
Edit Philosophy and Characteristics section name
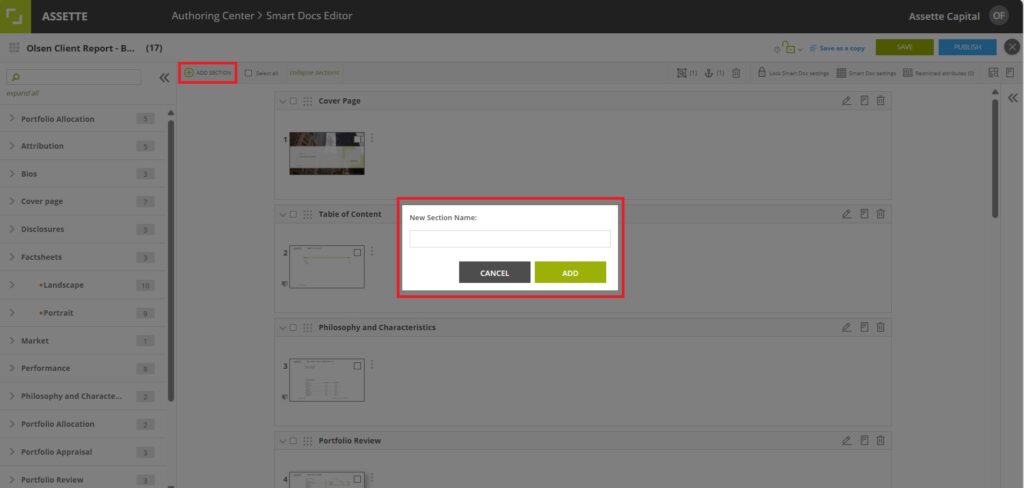coord(846,327)
